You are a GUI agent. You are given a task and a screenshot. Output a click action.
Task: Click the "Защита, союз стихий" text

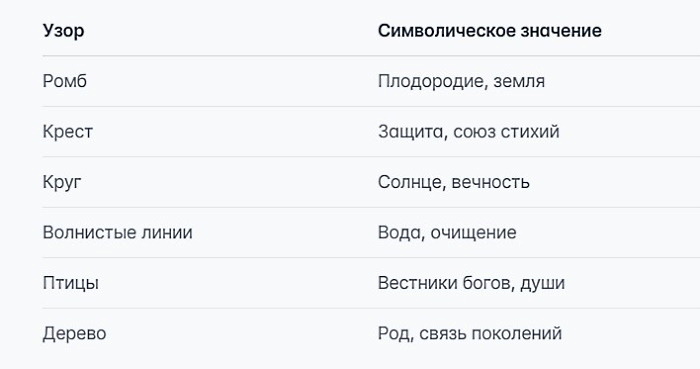pyautogui.click(x=469, y=132)
